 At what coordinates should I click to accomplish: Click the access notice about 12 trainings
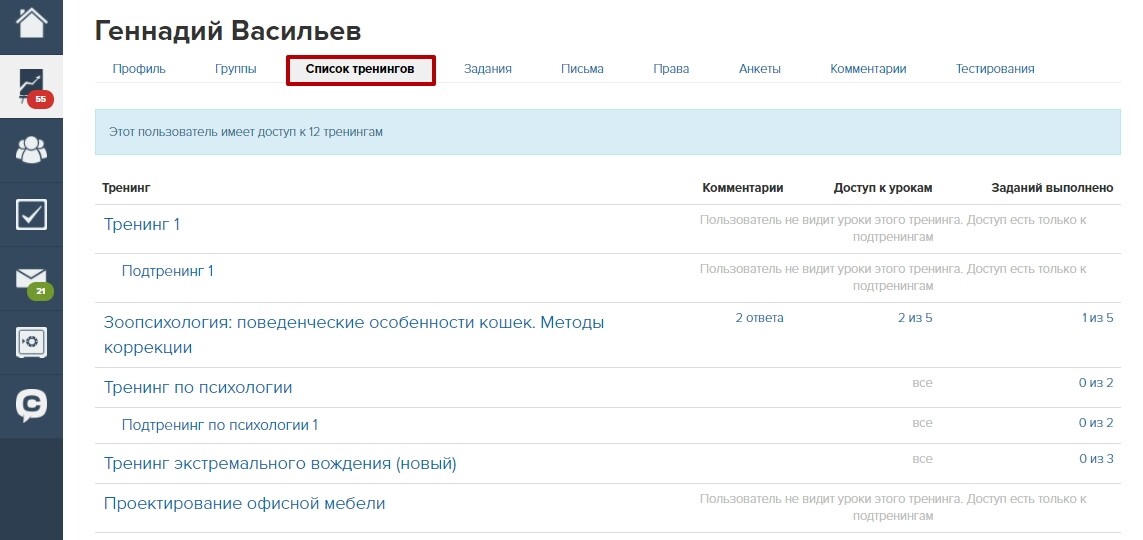coord(607,132)
